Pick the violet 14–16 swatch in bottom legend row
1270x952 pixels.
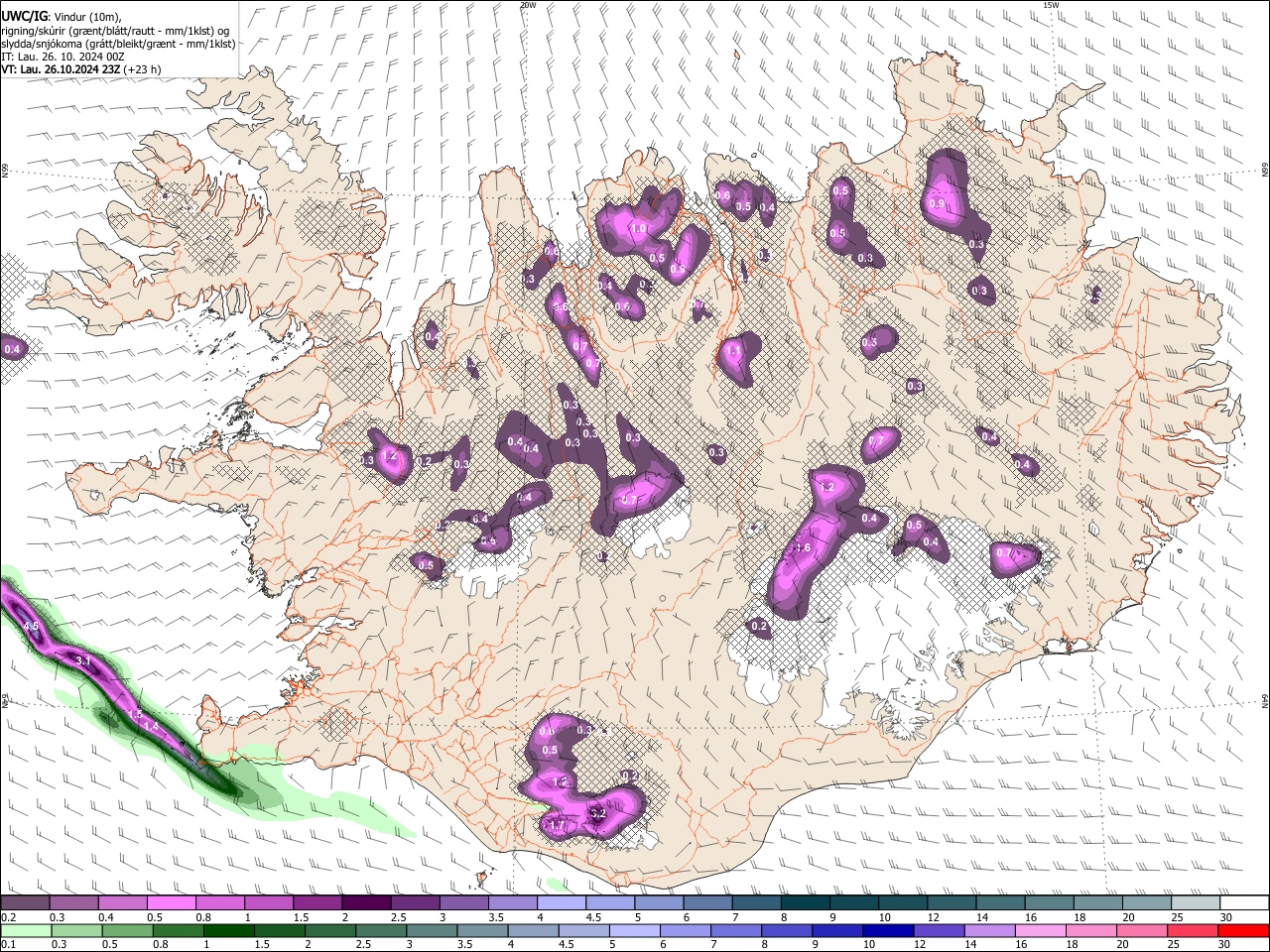point(989,931)
